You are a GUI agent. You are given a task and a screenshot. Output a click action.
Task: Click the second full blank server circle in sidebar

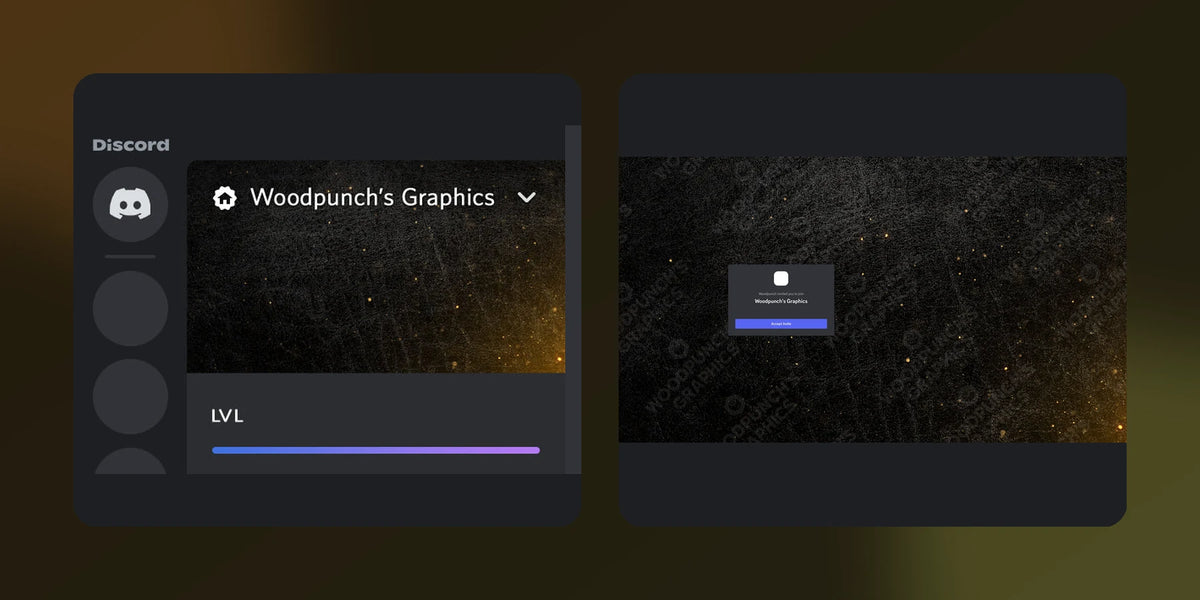click(130, 397)
